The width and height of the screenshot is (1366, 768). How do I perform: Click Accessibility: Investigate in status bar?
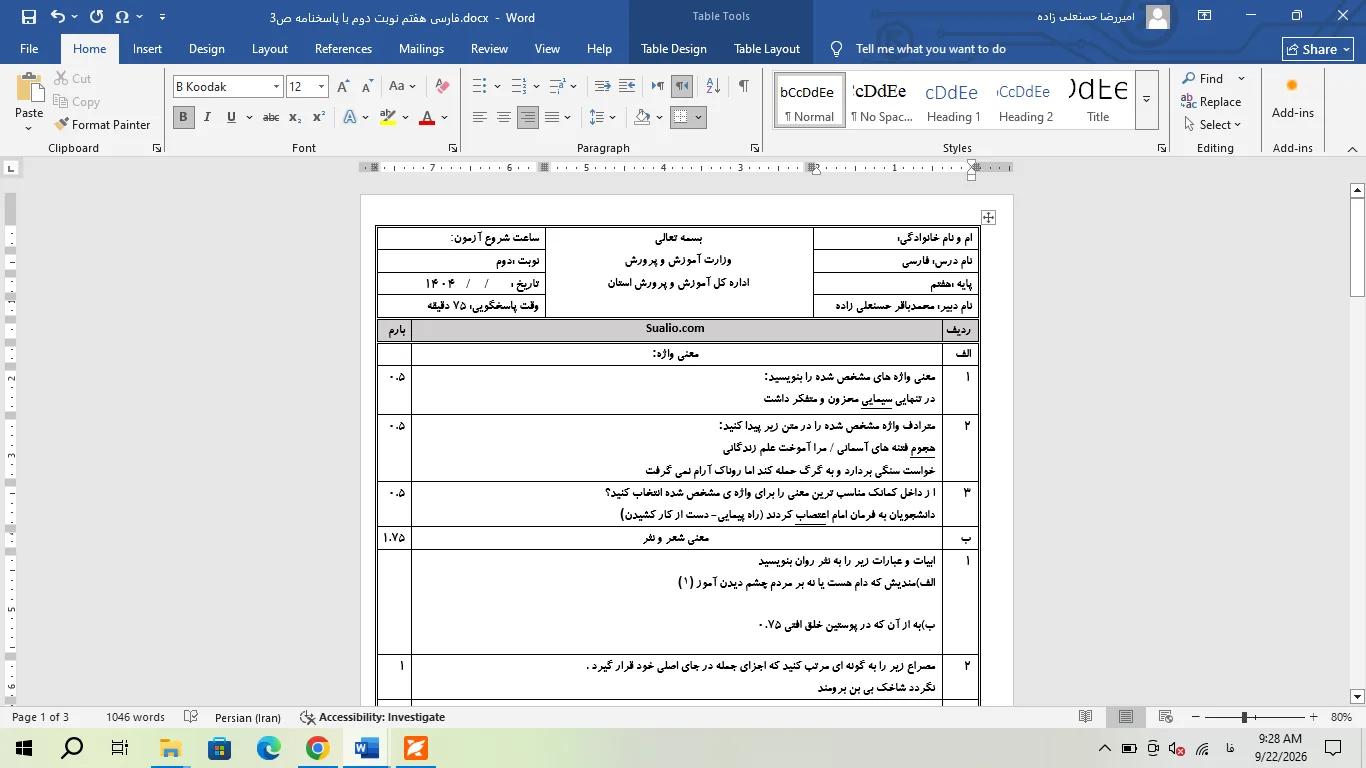(x=373, y=717)
